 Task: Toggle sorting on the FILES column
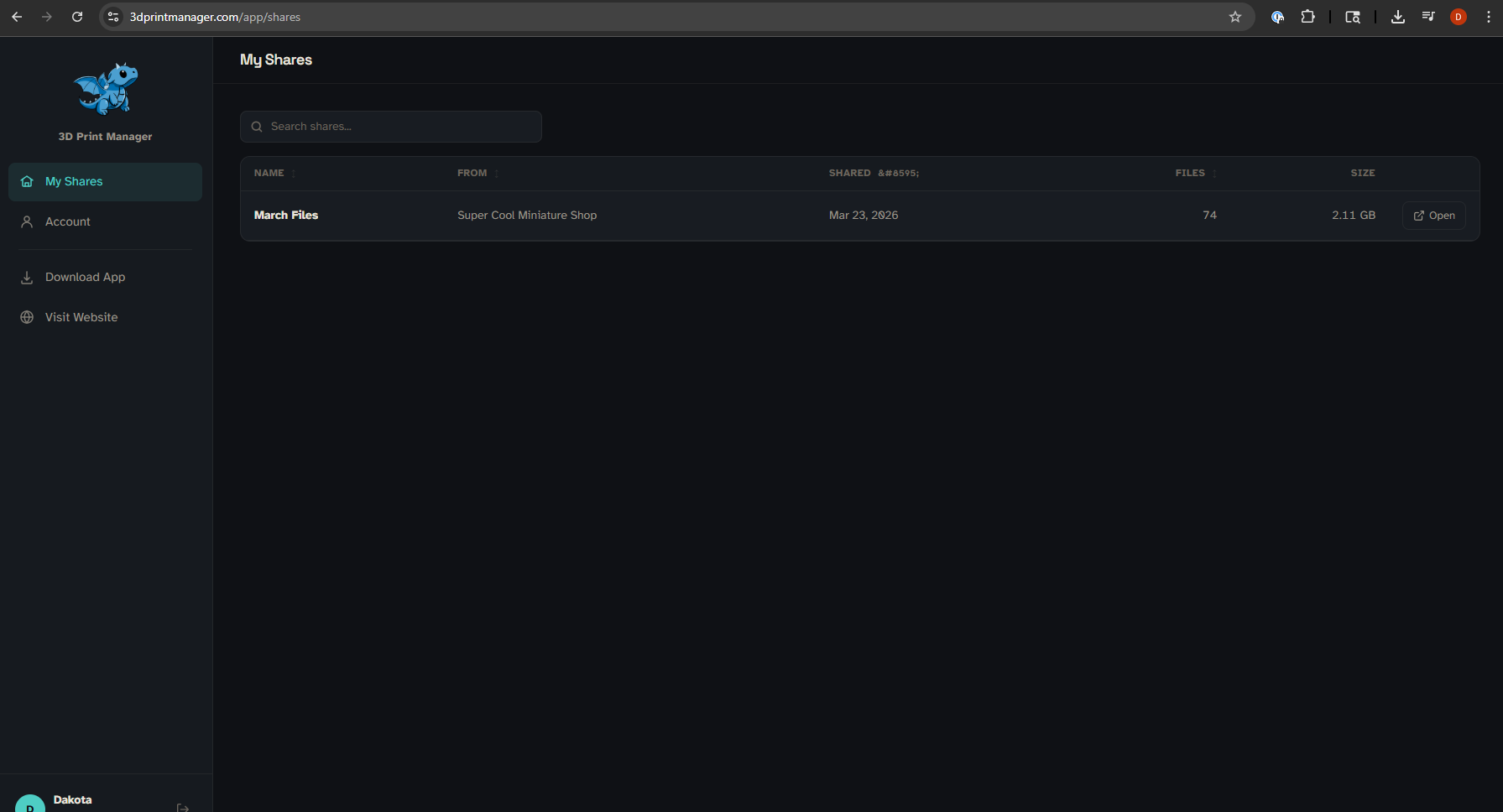point(1213,173)
